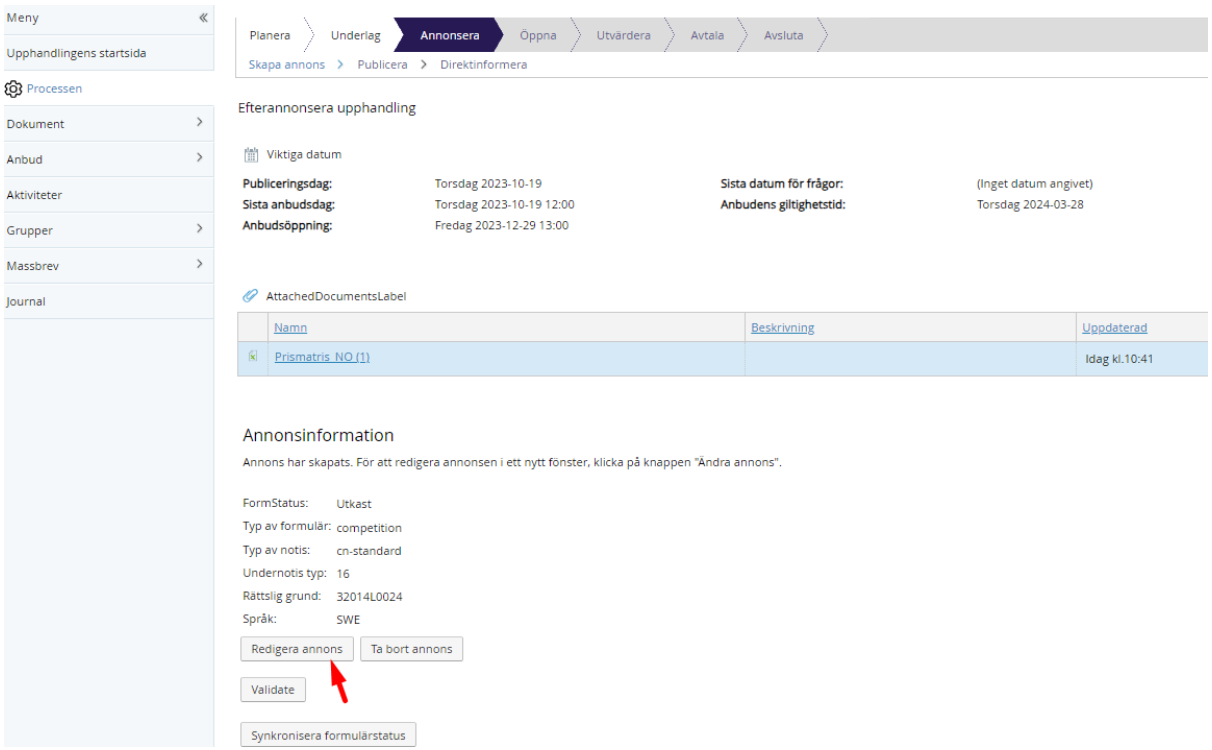Go to the Öppna step
The image size is (1212, 750).
538,35
